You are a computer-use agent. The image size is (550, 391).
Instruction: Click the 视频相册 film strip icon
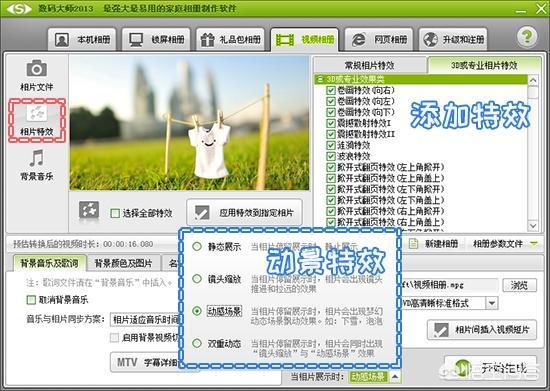[x=284, y=40]
